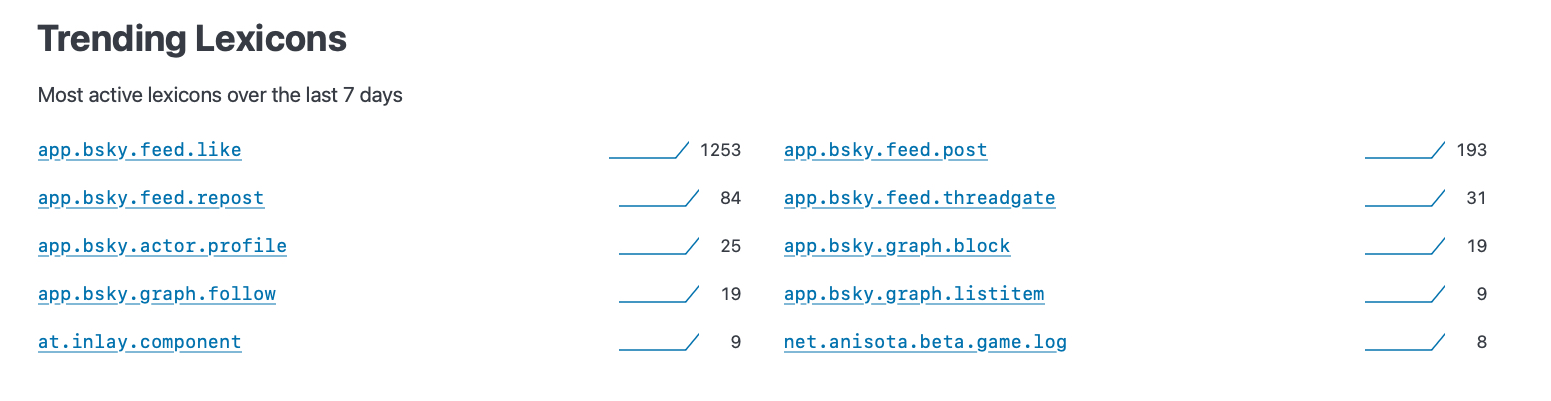Open the app.bsky.feed.threadgate lexicon link
1551x401 pixels.
919,198
